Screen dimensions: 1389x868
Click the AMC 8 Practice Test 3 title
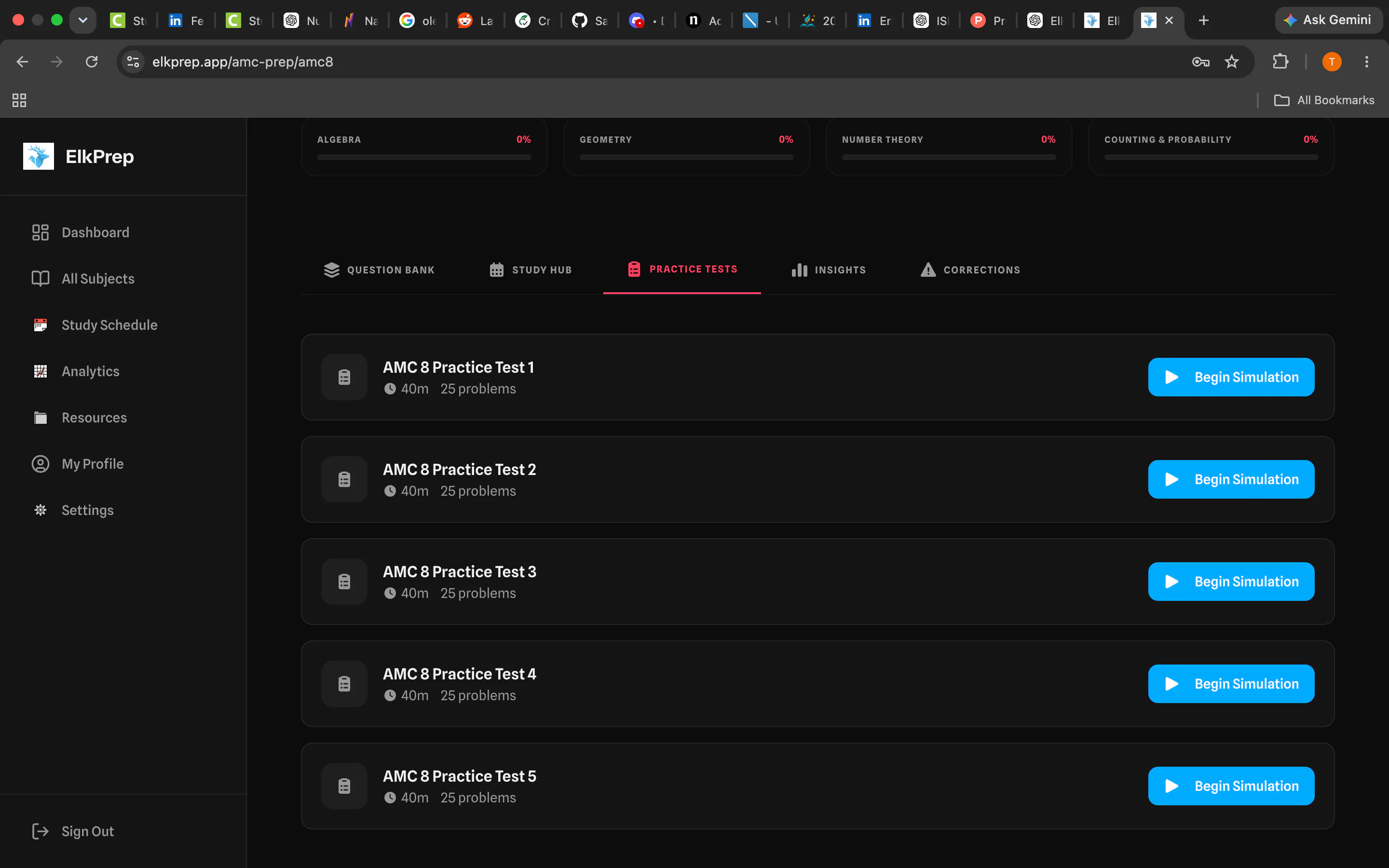[x=460, y=572]
